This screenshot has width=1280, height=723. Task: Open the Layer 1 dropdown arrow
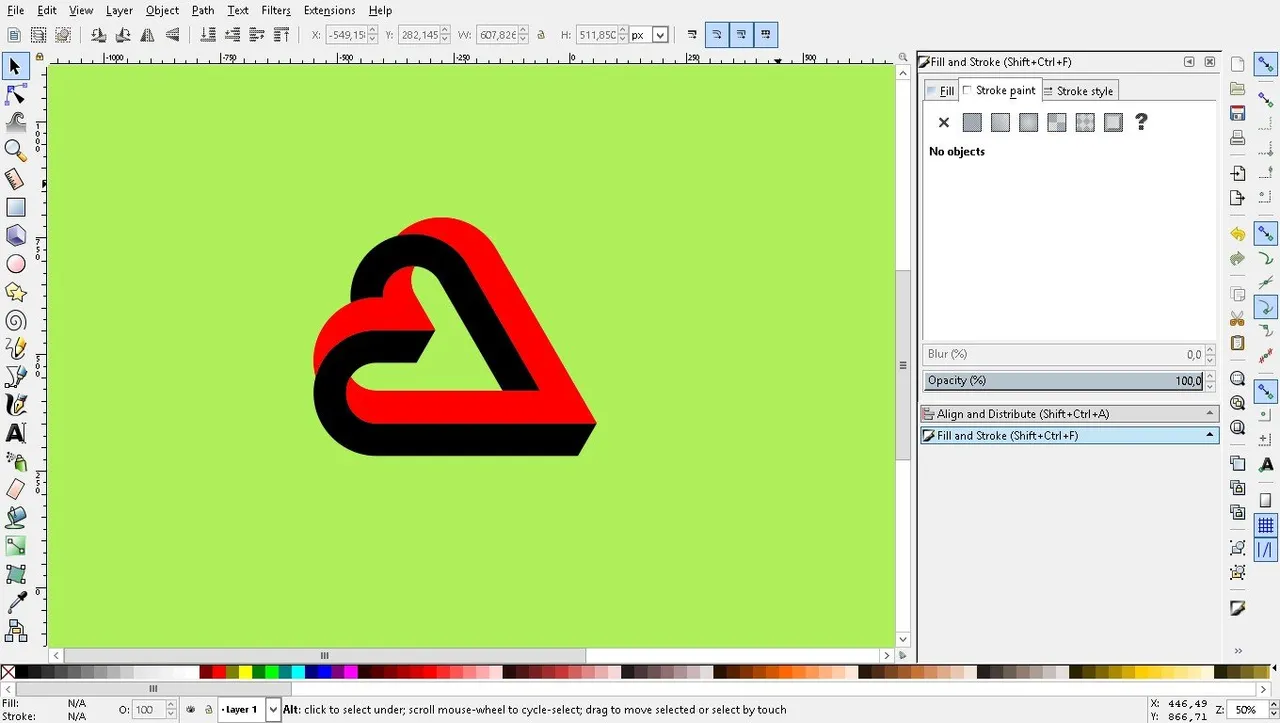[x=273, y=710]
